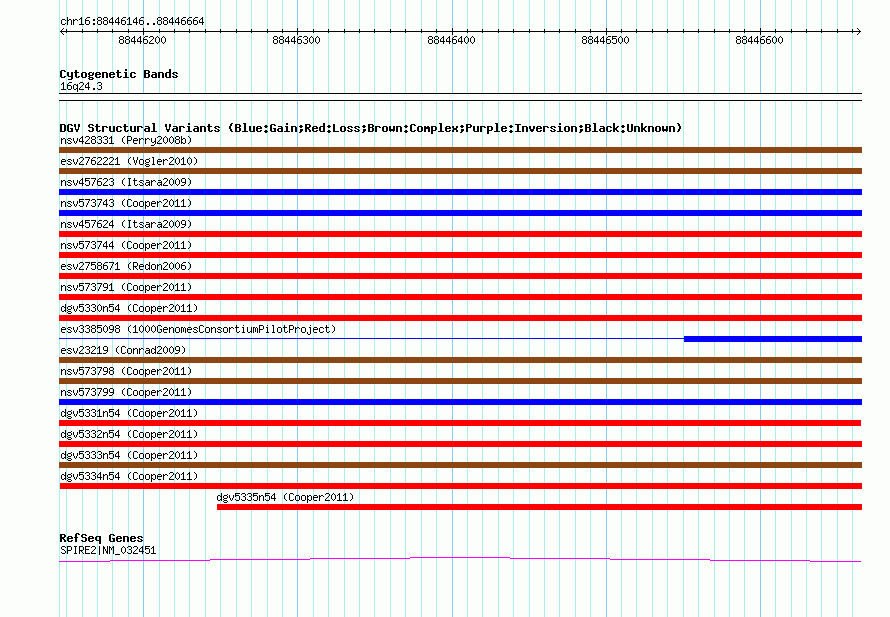Select the red loss bar under nsv457624
Screen dimensions: 890x617
point(460,234)
